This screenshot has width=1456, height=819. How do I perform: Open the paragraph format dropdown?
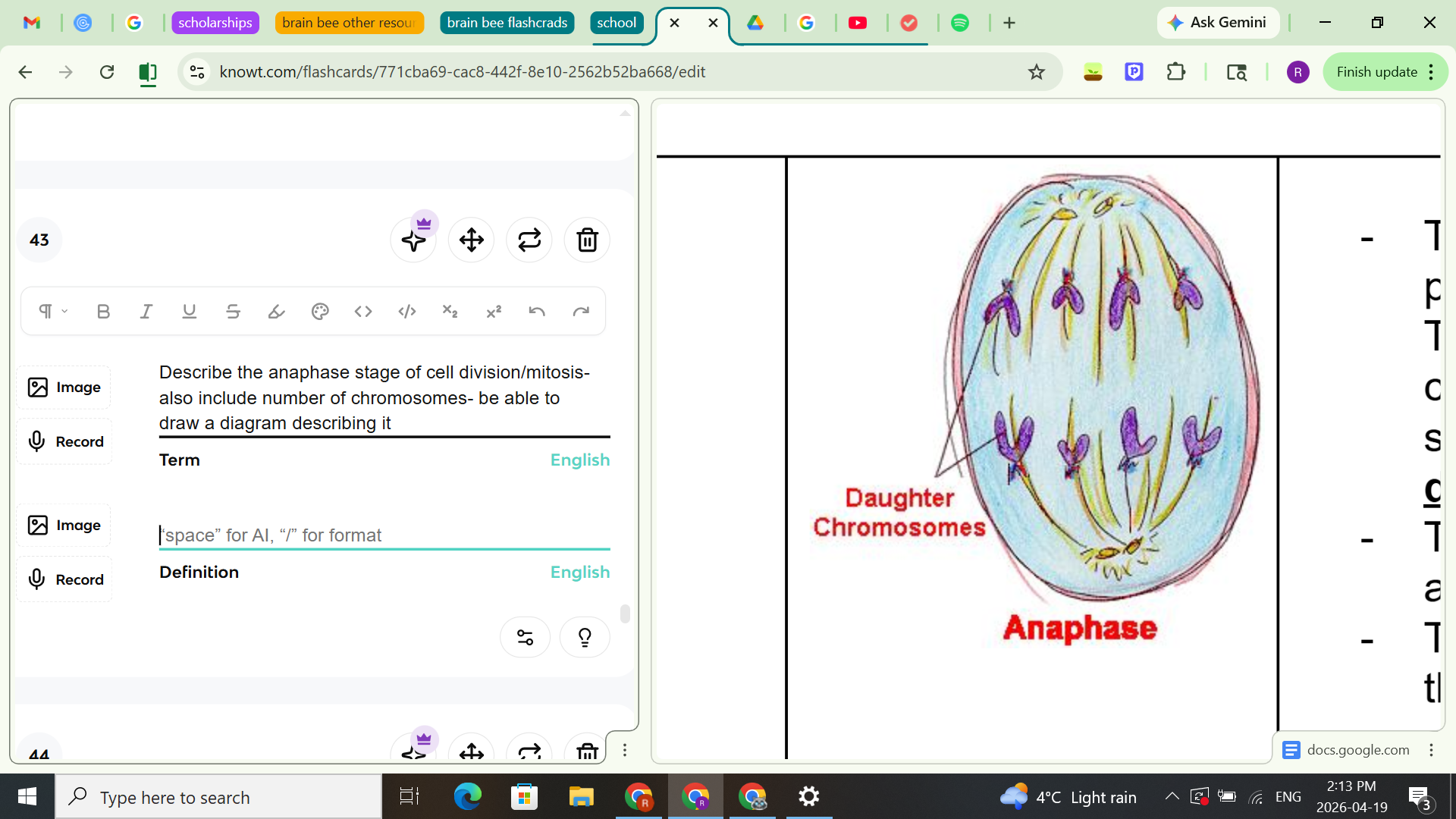point(51,311)
